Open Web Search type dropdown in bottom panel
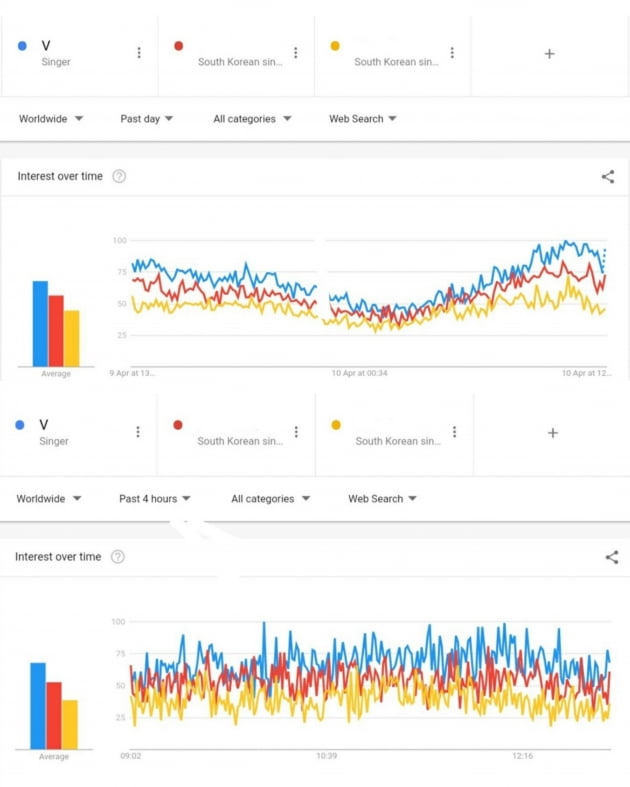The height and width of the screenshot is (787, 630). (383, 499)
